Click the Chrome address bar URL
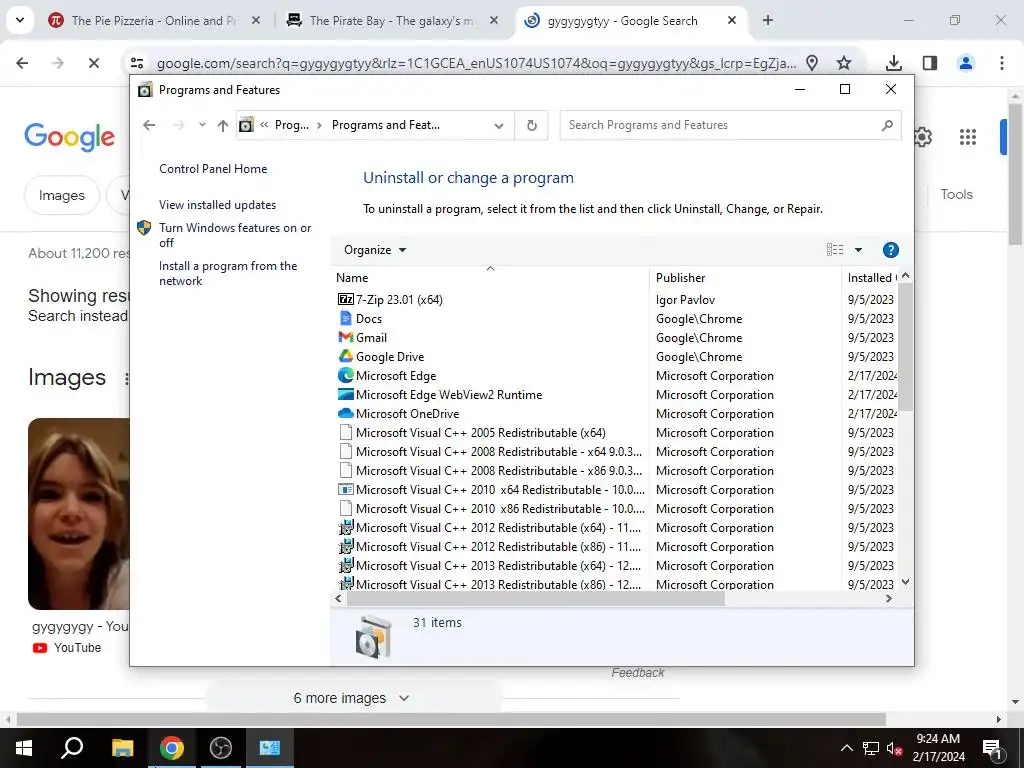The image size is (1024, 768). [x=476, y=63]
